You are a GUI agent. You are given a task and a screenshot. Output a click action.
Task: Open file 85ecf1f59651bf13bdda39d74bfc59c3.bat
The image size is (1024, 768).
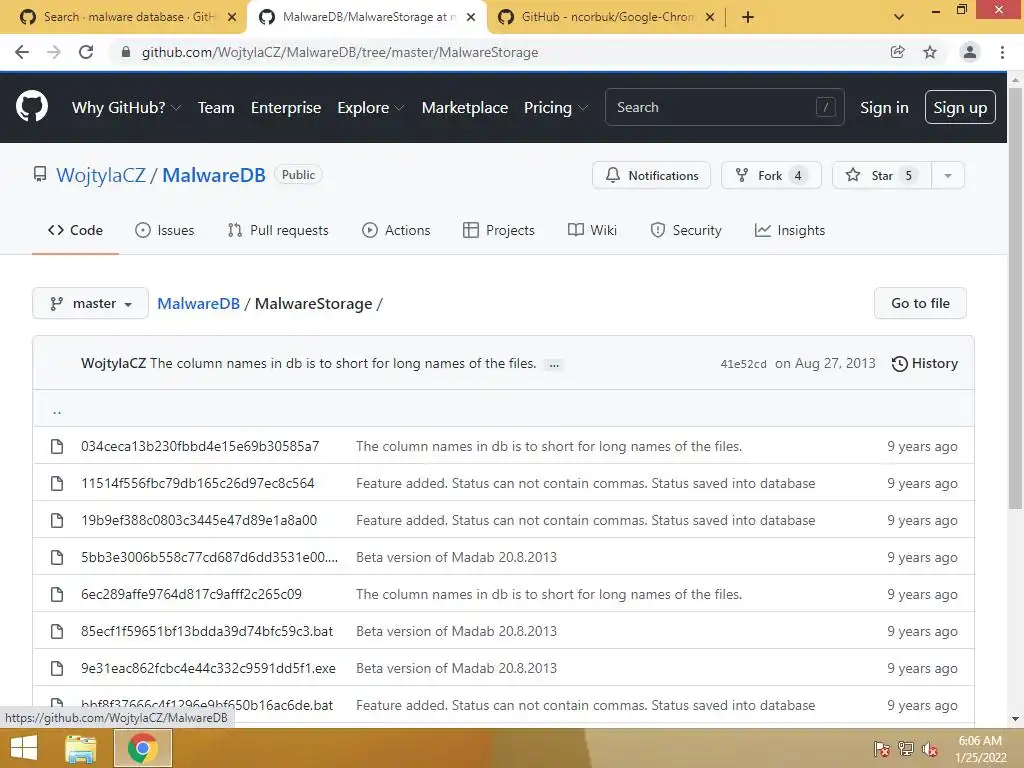[x=207, y=632]
